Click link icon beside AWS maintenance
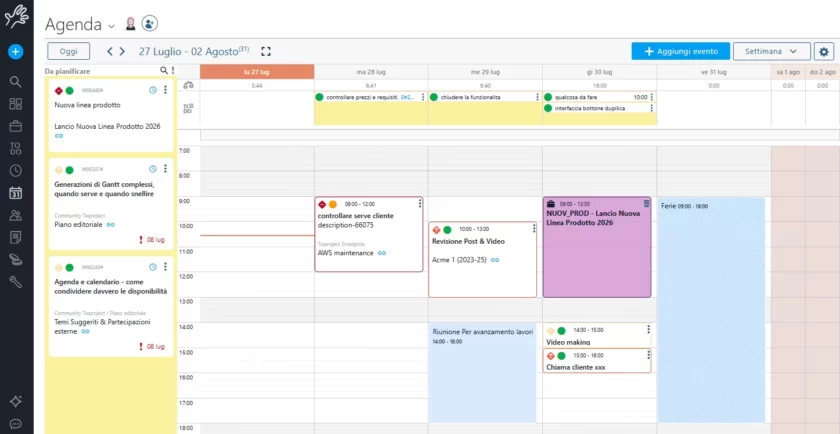 click(x=382, y=253)
